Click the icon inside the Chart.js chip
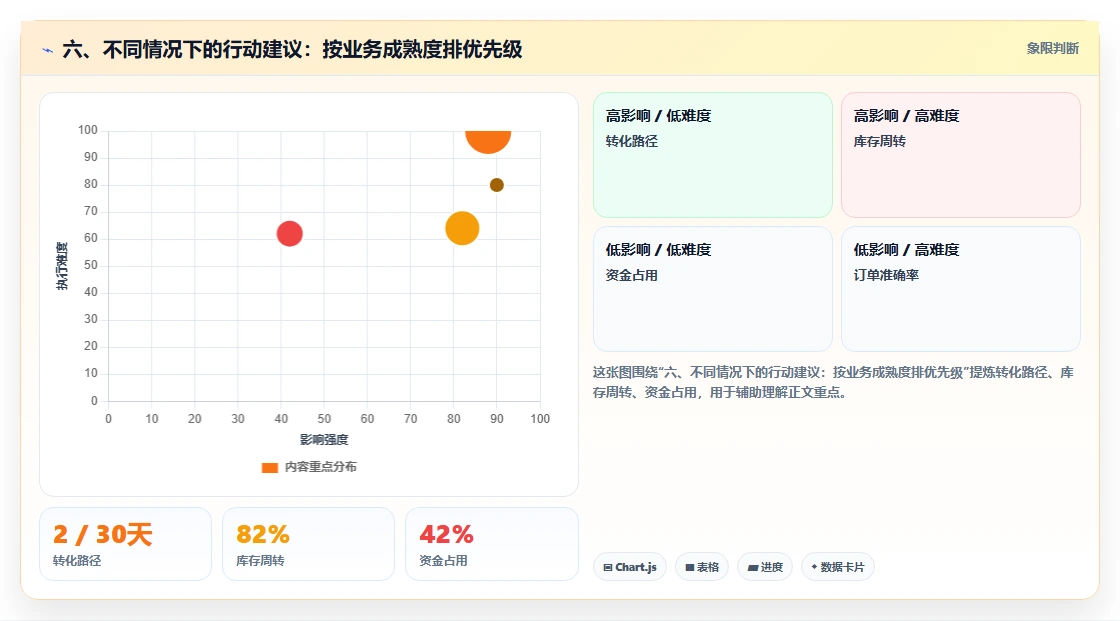Viewport: 1120px width, 621px height. click(608, 567)
